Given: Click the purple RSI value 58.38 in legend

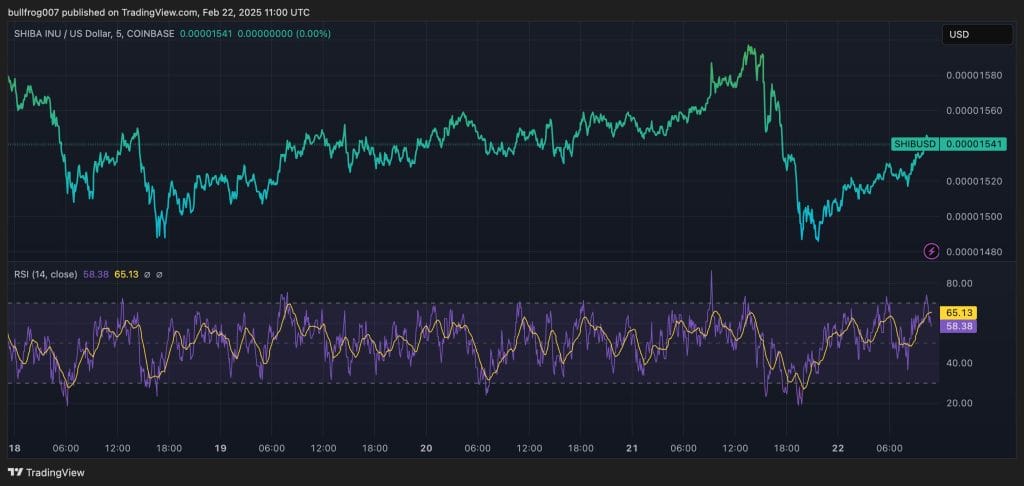Looking at the screenshot, I should [x=95, y=274].
